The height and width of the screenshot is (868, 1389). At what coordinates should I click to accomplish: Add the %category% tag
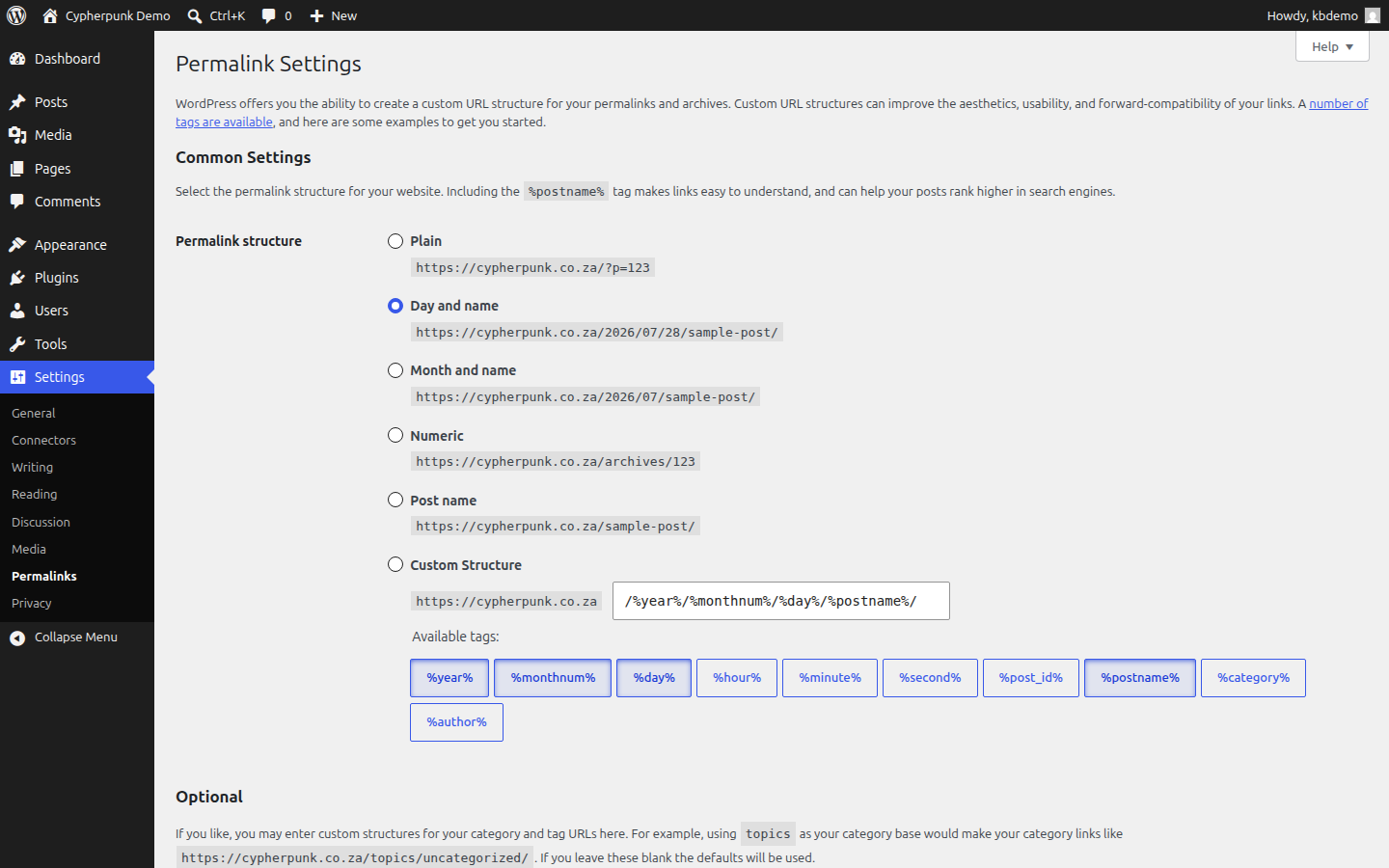pos(1253,678)
